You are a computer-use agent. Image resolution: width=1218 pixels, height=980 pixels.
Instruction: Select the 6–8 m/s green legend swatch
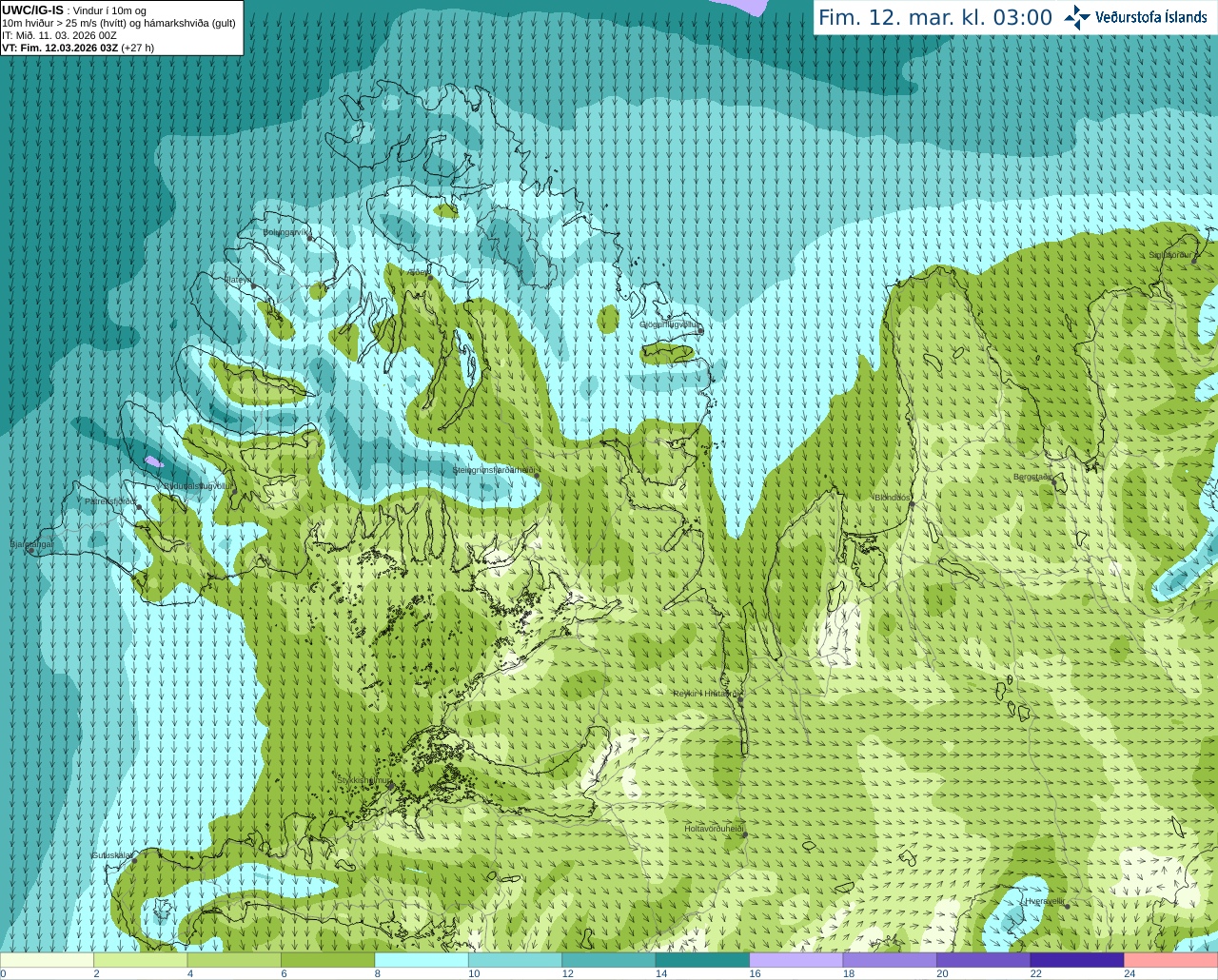[x=328, y=959]
